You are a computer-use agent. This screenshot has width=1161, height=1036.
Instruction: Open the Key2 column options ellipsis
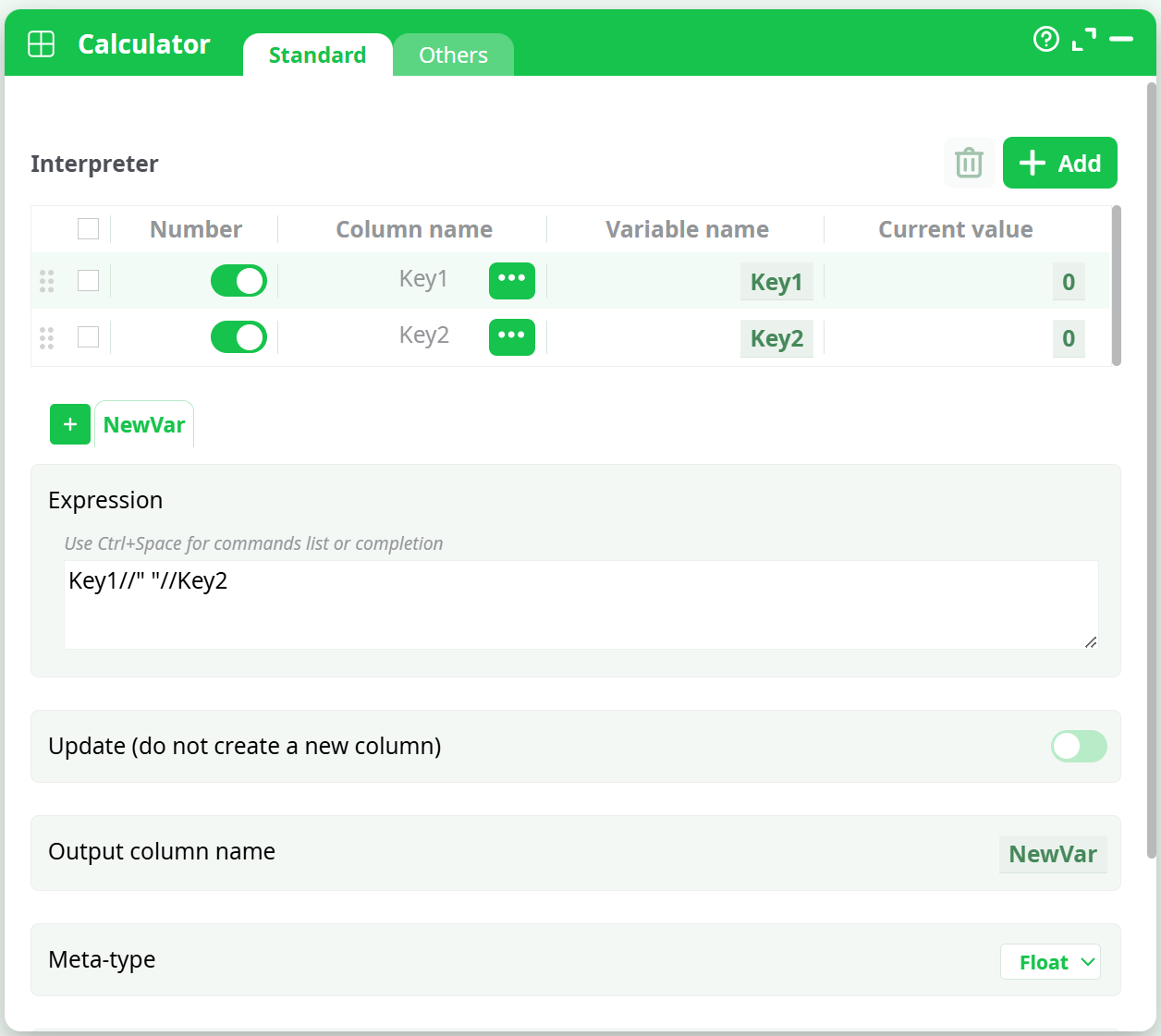511,336
